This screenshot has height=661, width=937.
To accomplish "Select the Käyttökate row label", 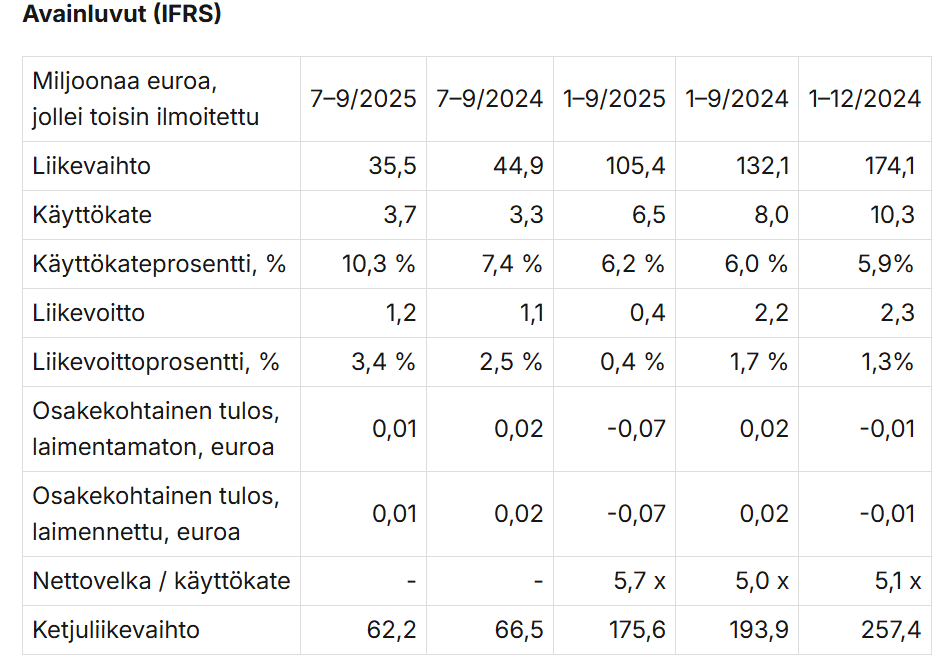I will coord(92,215).
